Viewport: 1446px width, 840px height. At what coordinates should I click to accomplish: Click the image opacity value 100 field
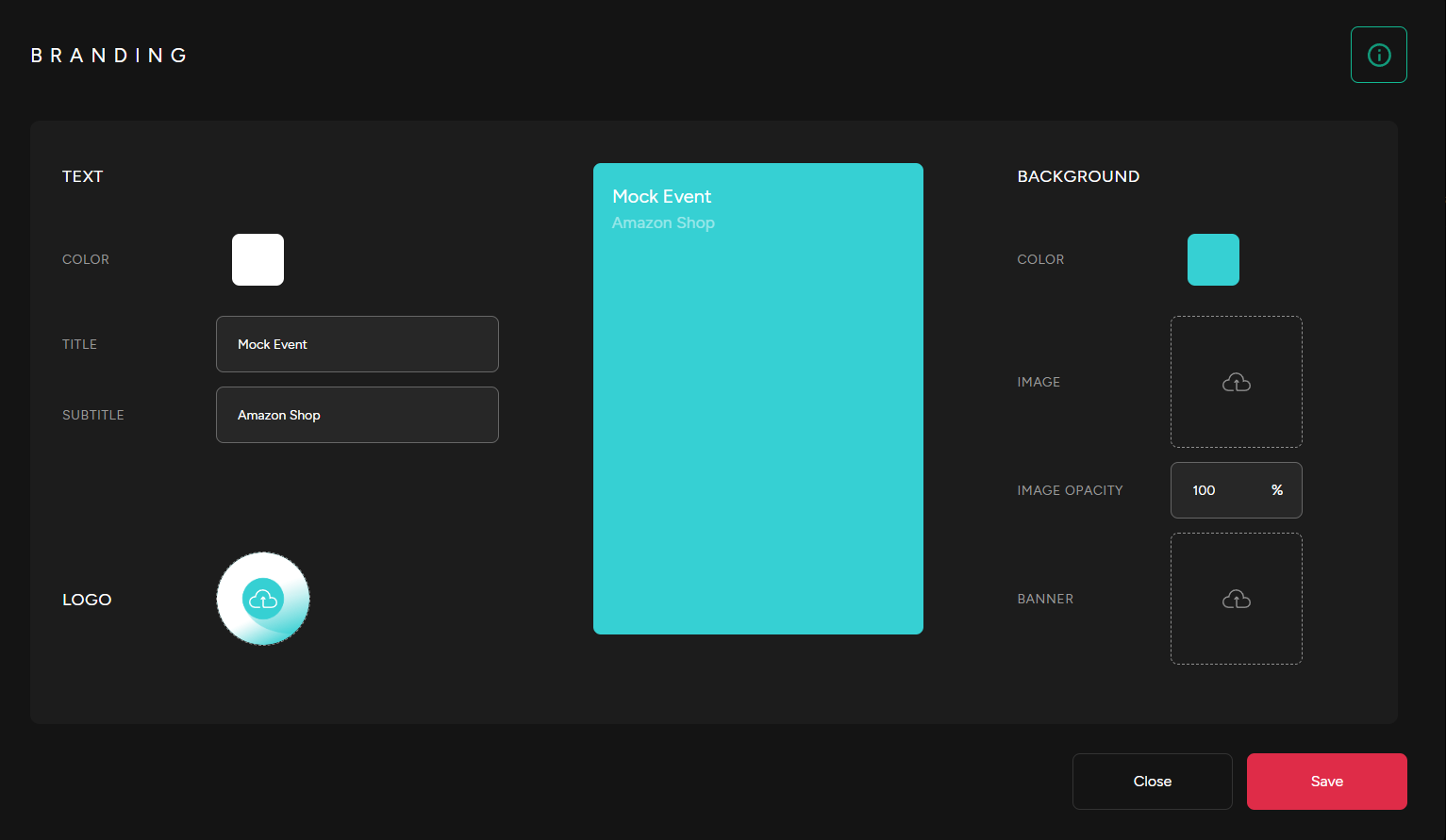pos(1217,490)
